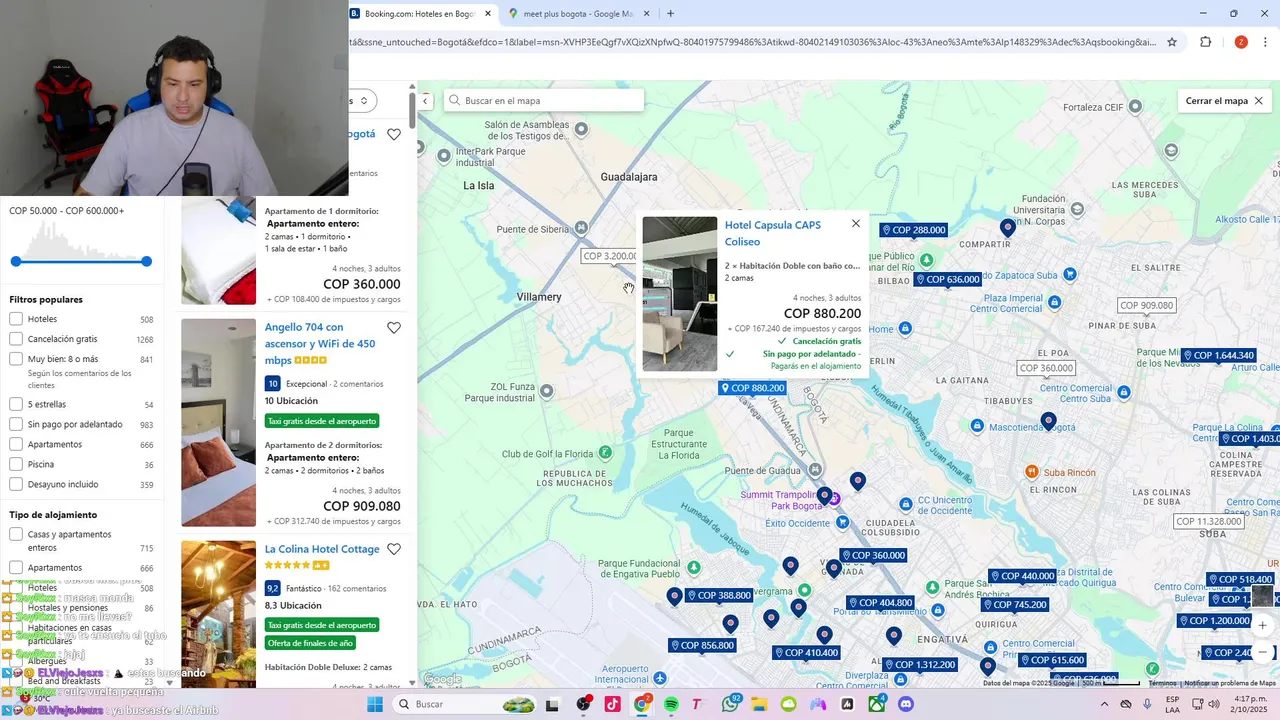Check the Hoteles filter
The image size is (1280, 720).
pos(16,319)
